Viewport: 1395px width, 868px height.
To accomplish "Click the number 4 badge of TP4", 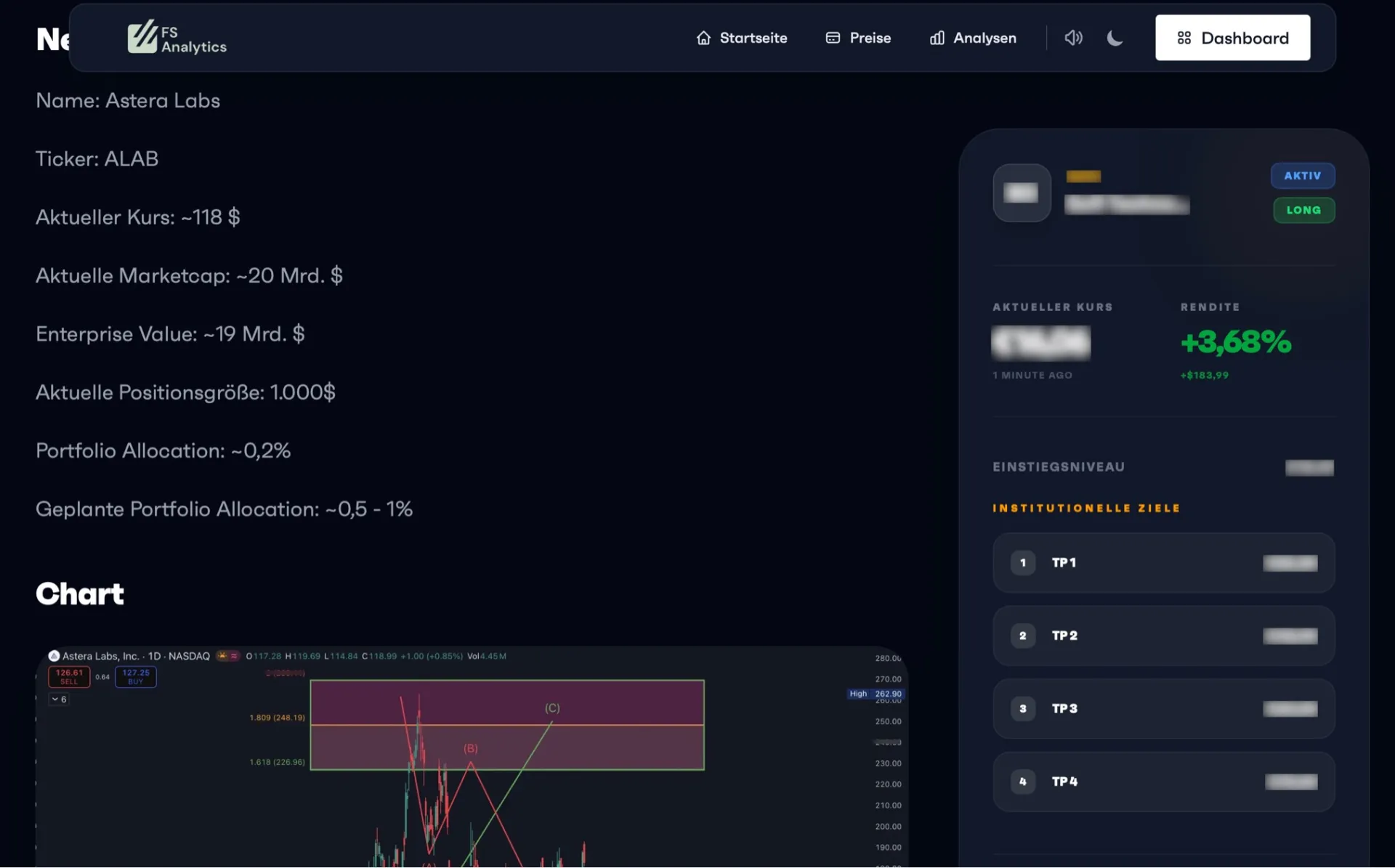I will [x=1023, y=782].
